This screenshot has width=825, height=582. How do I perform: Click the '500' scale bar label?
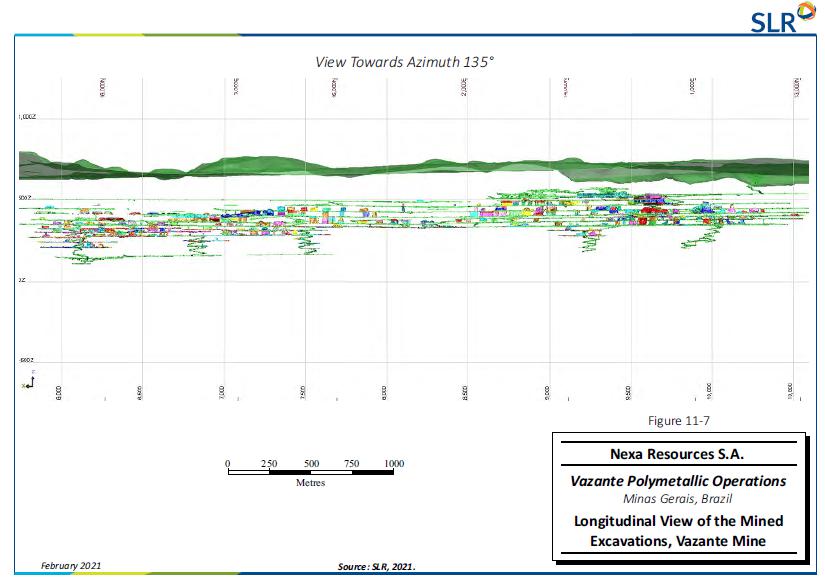311,464
